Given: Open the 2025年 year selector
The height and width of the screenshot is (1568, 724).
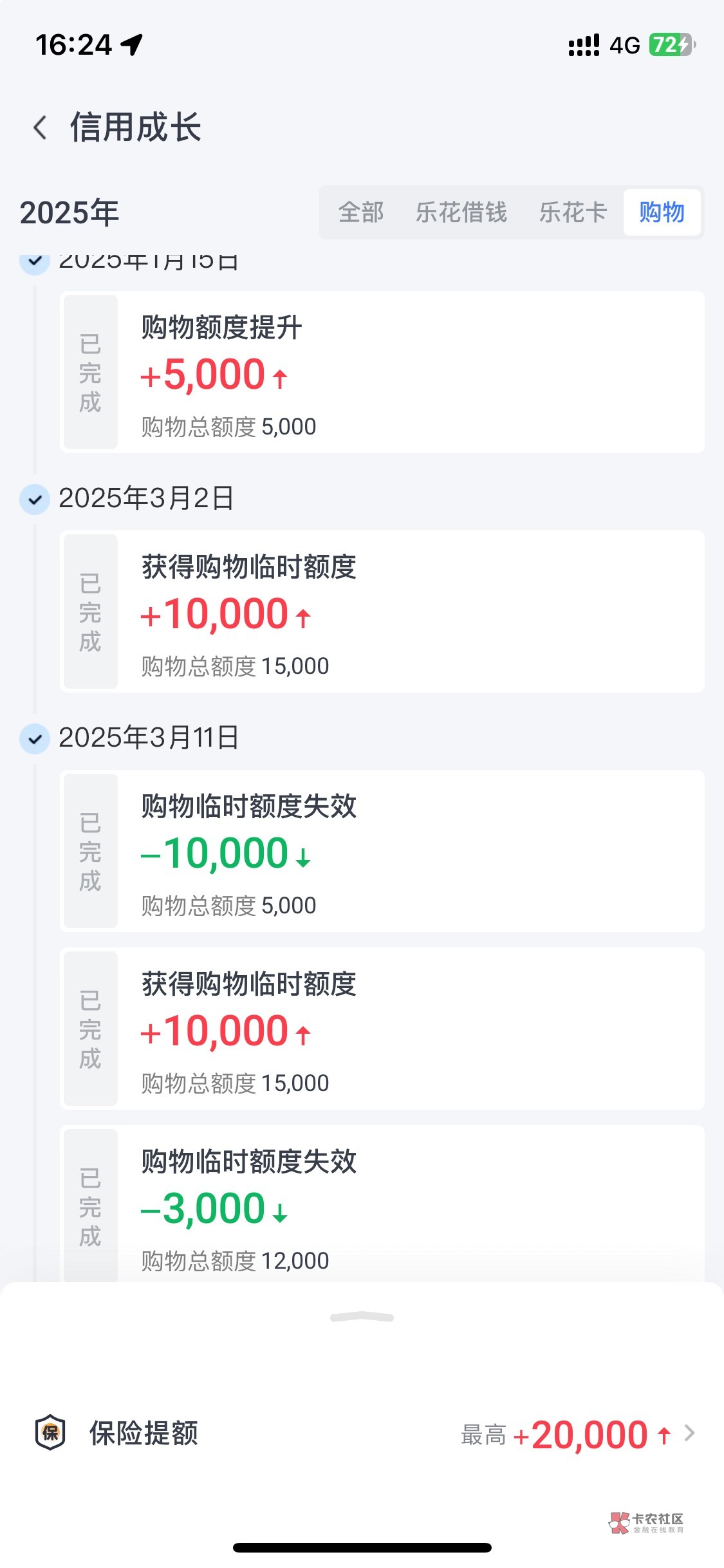Looking at the screenshot, I should (x=70, y=212).
